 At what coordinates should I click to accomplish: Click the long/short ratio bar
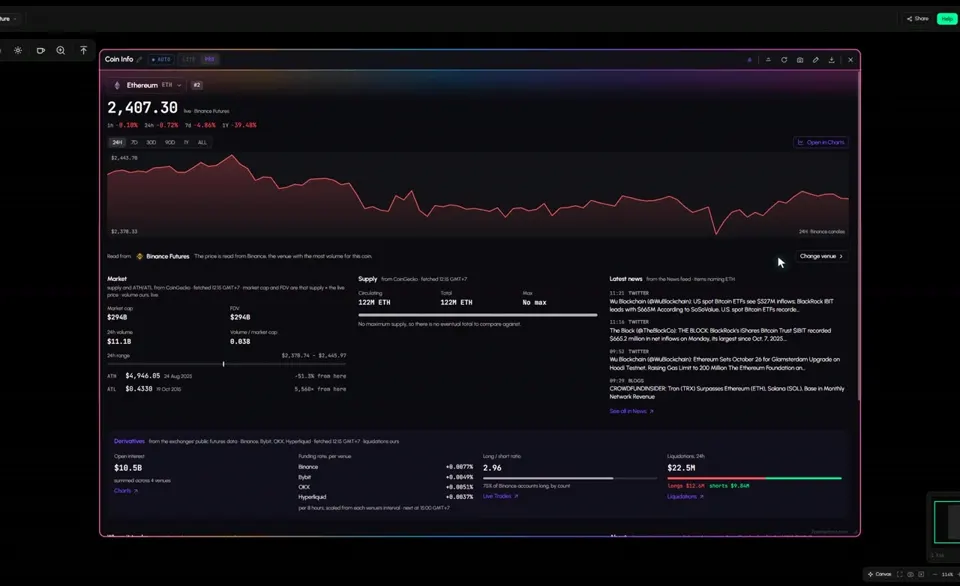pyautogui.click(x=569, y=478)
